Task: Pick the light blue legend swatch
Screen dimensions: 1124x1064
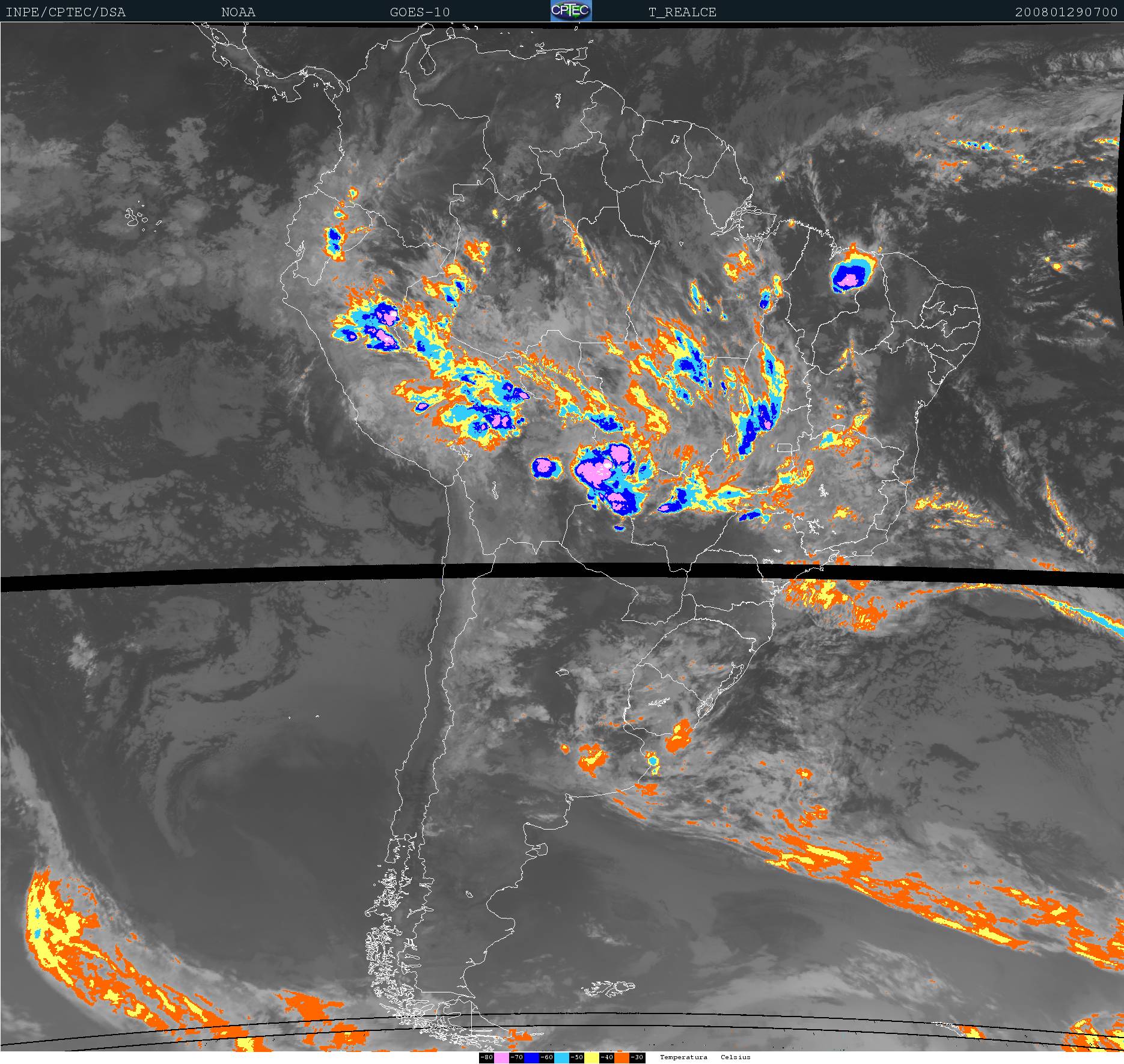Action: 561,1057
